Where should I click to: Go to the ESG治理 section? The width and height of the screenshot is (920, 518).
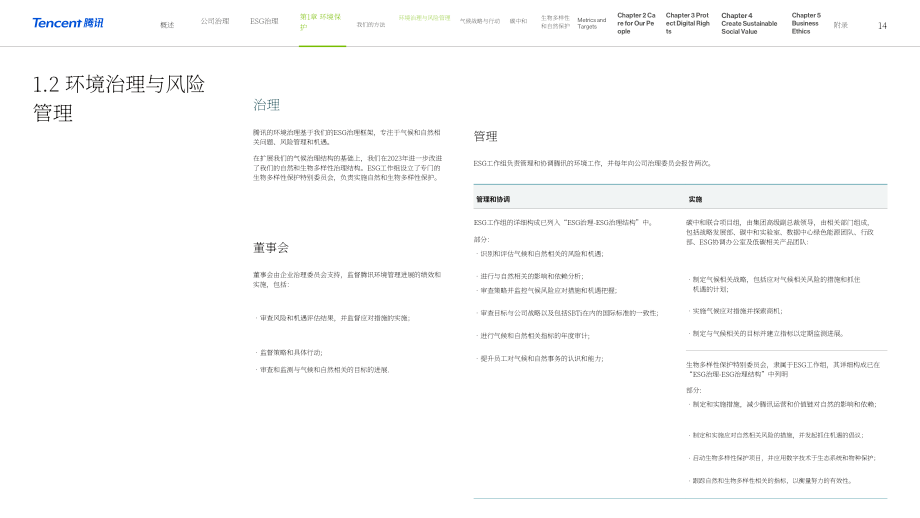pyautogui.click(x=264, y=21)
